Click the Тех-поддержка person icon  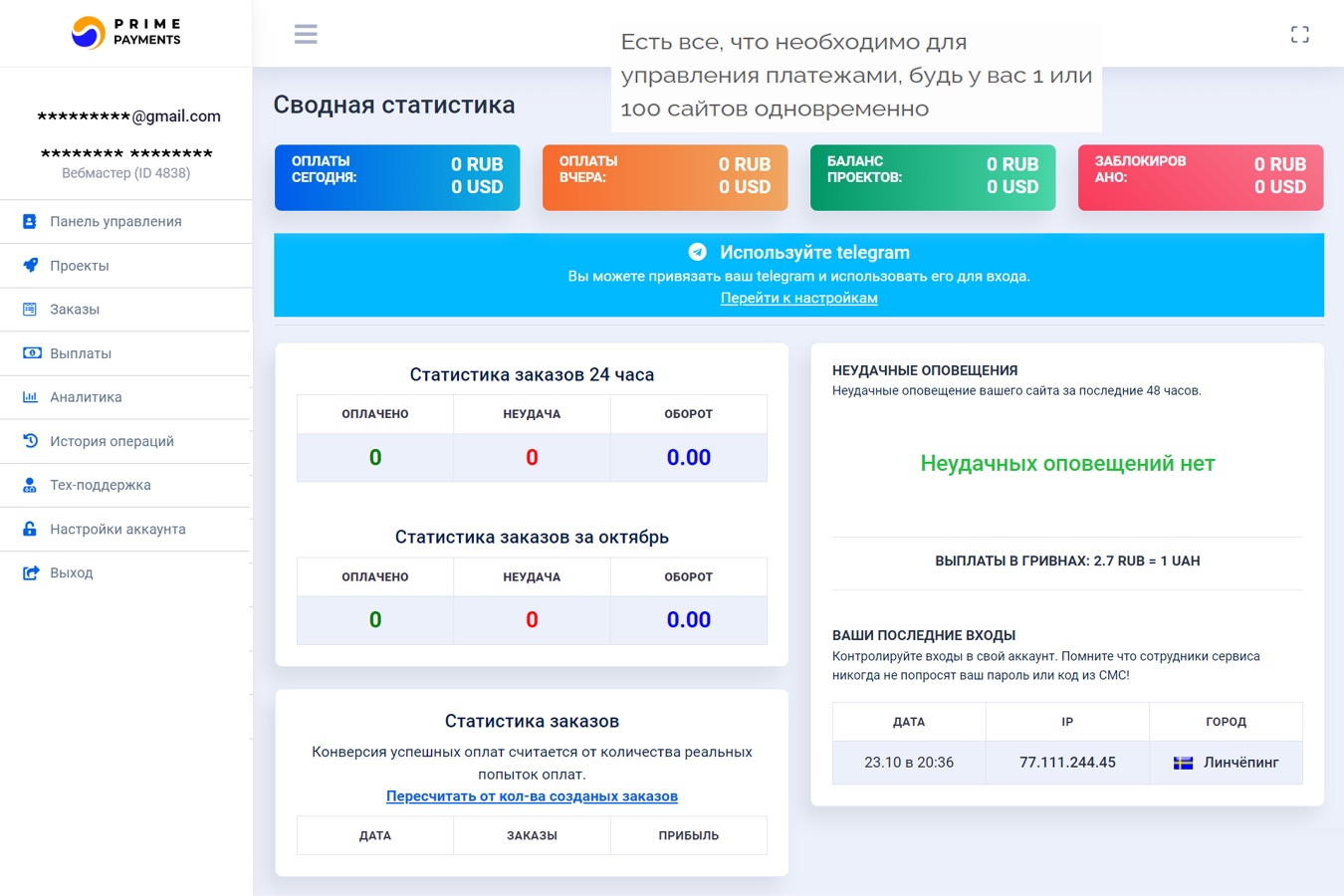[30, 485]
